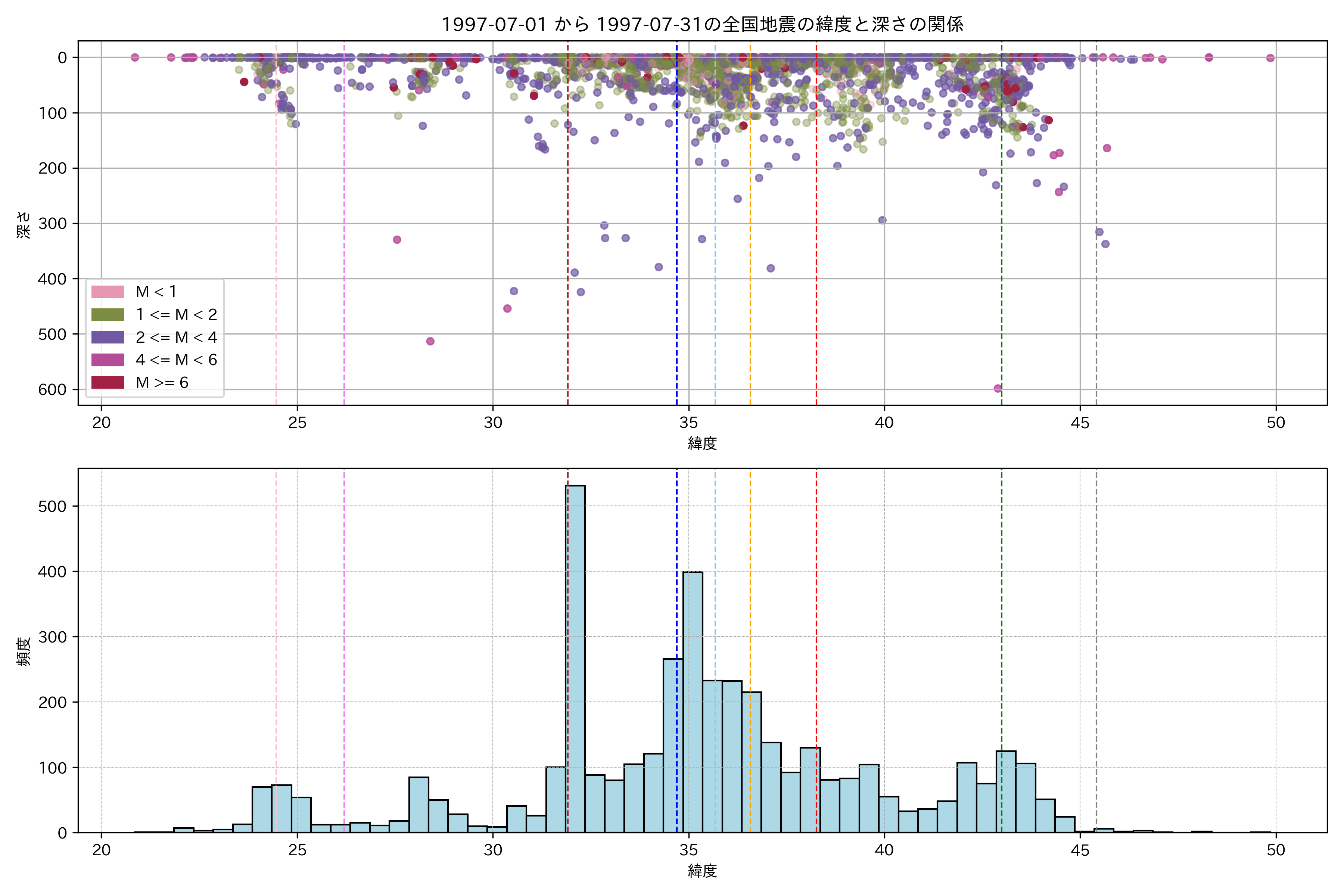
Task: Click the deepest earthquake point near depth 600
Action: coord(998,389)
